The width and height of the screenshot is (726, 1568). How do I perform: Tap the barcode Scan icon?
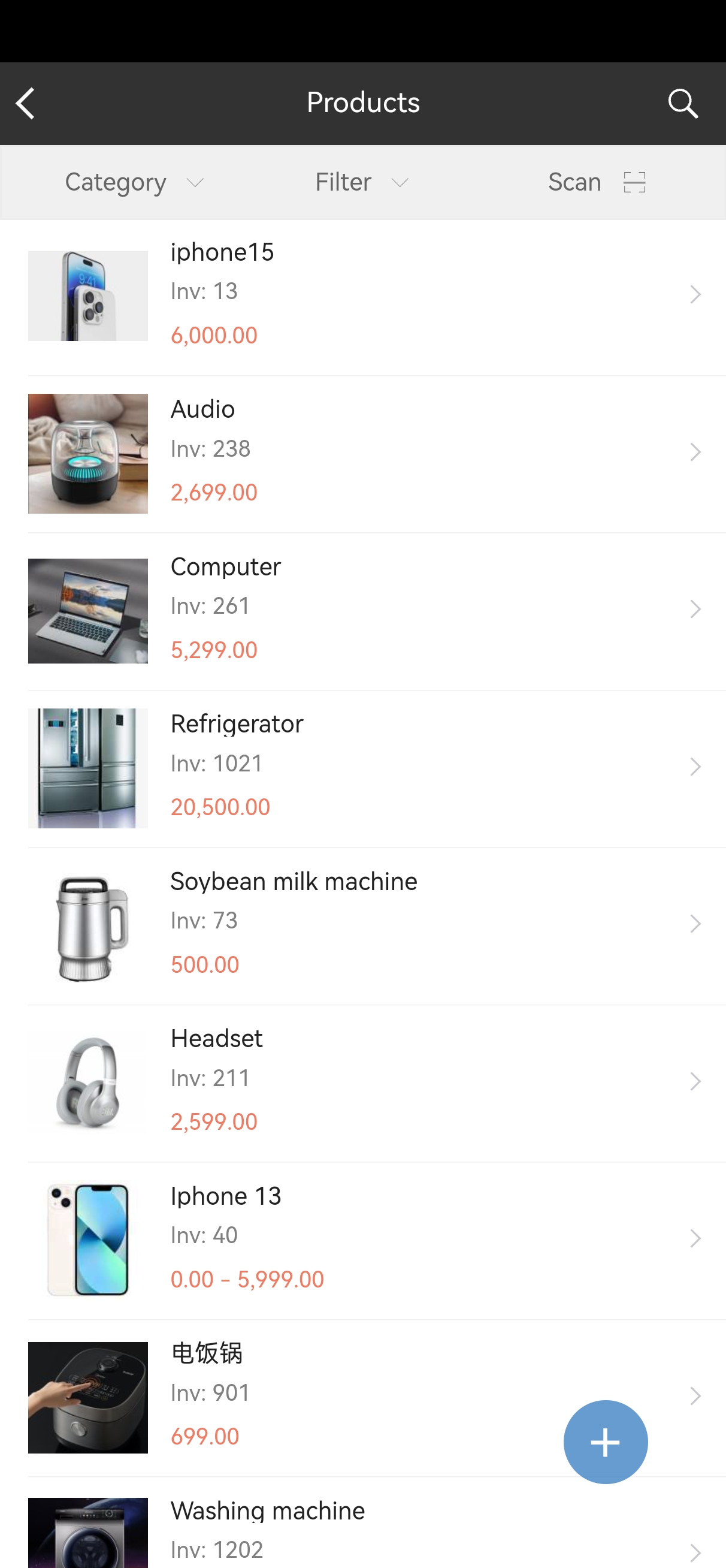634,182
